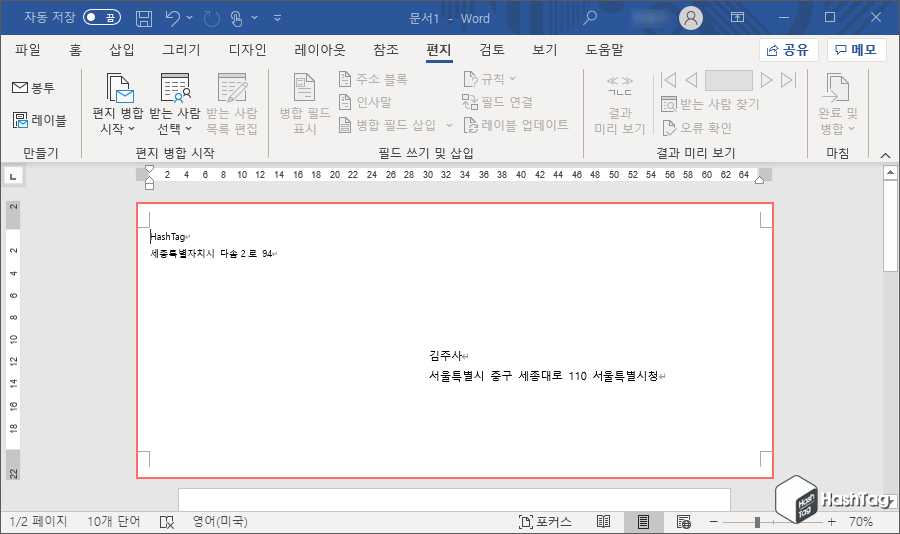Enable 포커스 (Focus) mode

(545, 521)
